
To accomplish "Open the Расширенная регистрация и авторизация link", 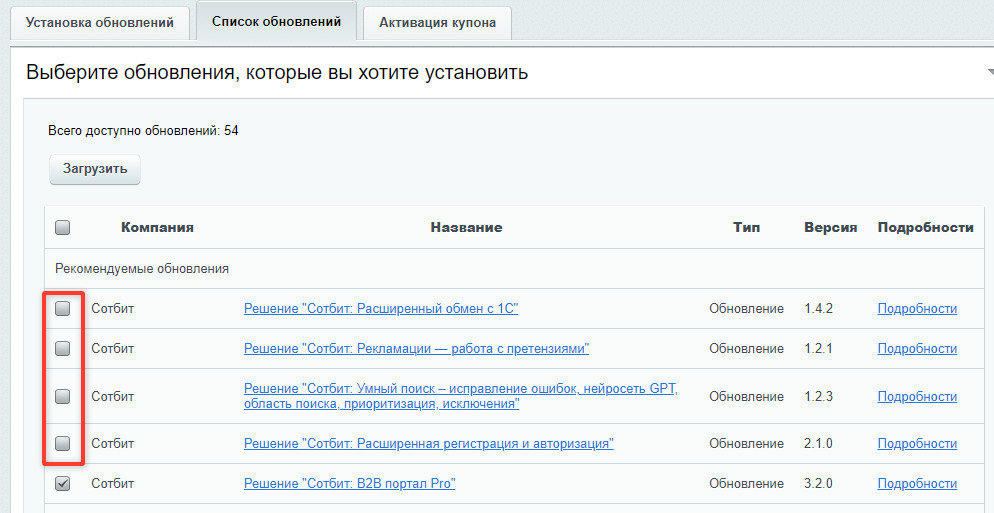I will point(429,443).
